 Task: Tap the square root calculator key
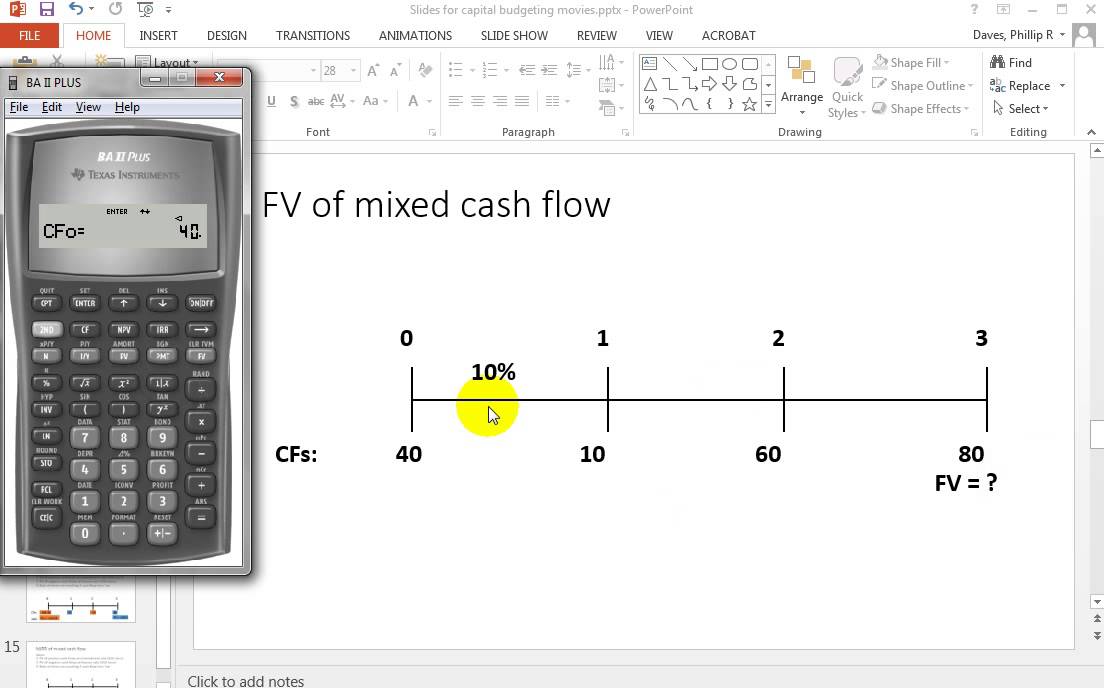(84, 383)
